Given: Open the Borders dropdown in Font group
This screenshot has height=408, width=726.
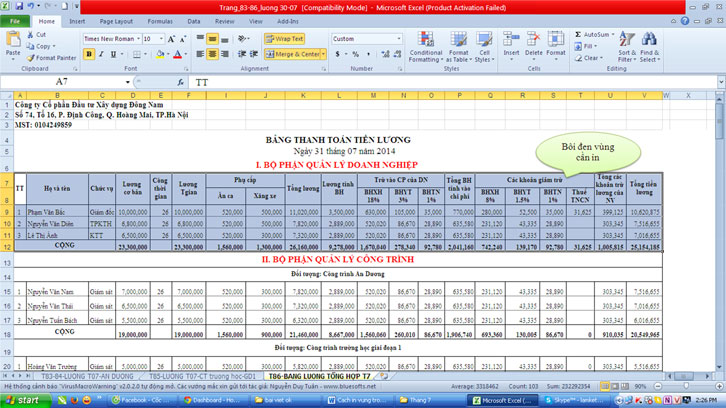Looking at the screenshot, I should pyautogui.click(x=145, y=54).
